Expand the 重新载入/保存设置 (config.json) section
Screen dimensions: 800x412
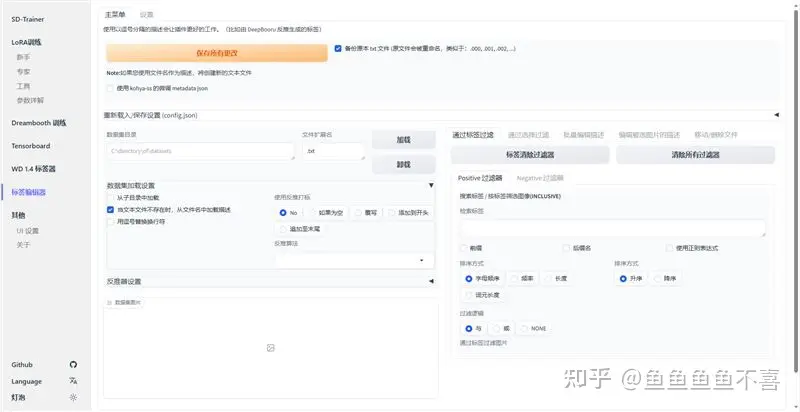(x=774, y=116)
